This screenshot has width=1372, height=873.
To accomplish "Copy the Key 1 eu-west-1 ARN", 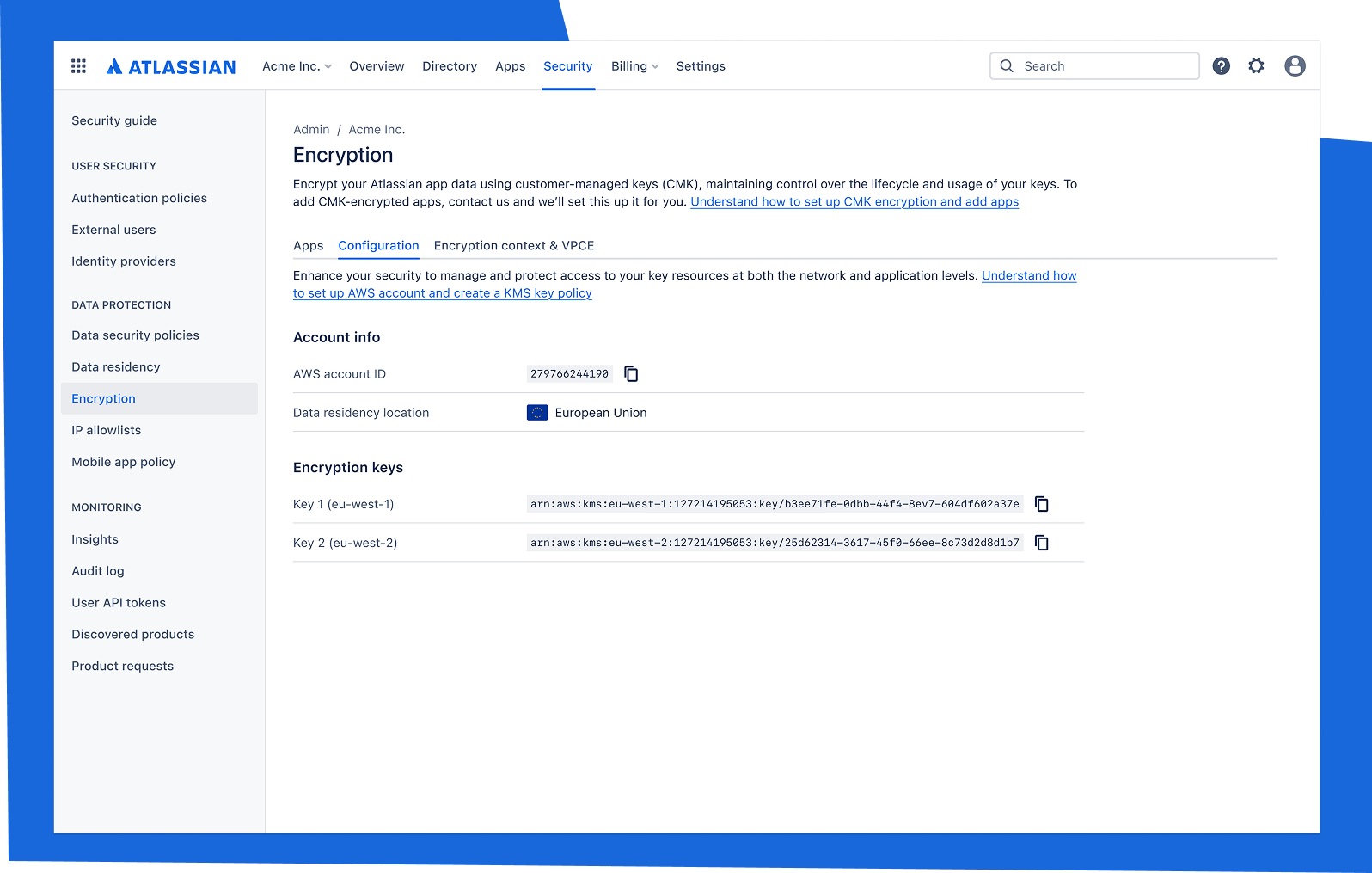I will coord(1041,504).
